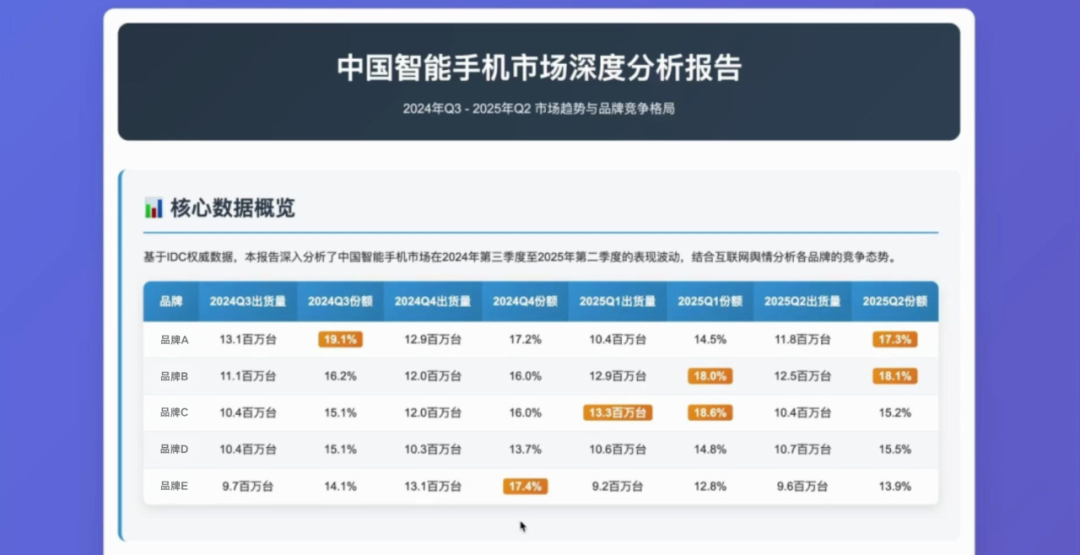
Task: Click the highlighted 18.0% badge for 品牌B
Action: coord(710,376)
